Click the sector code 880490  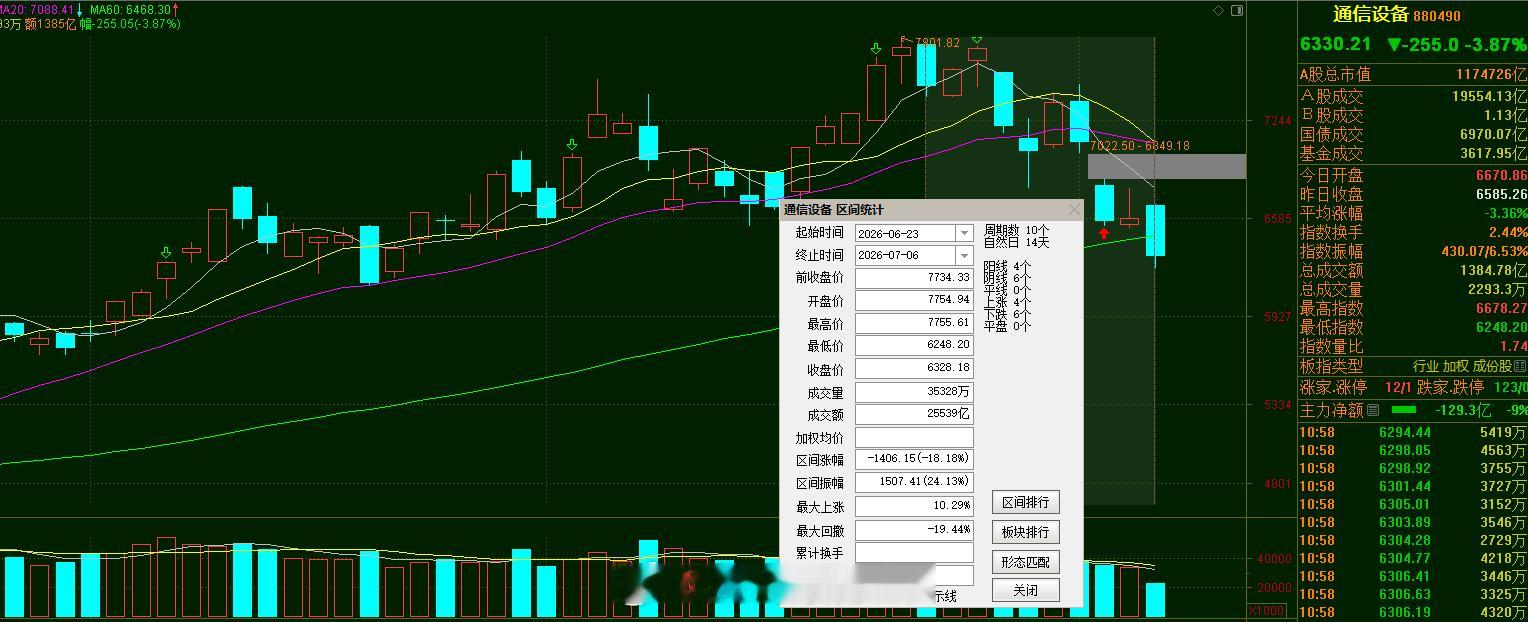pos(1437,16)
